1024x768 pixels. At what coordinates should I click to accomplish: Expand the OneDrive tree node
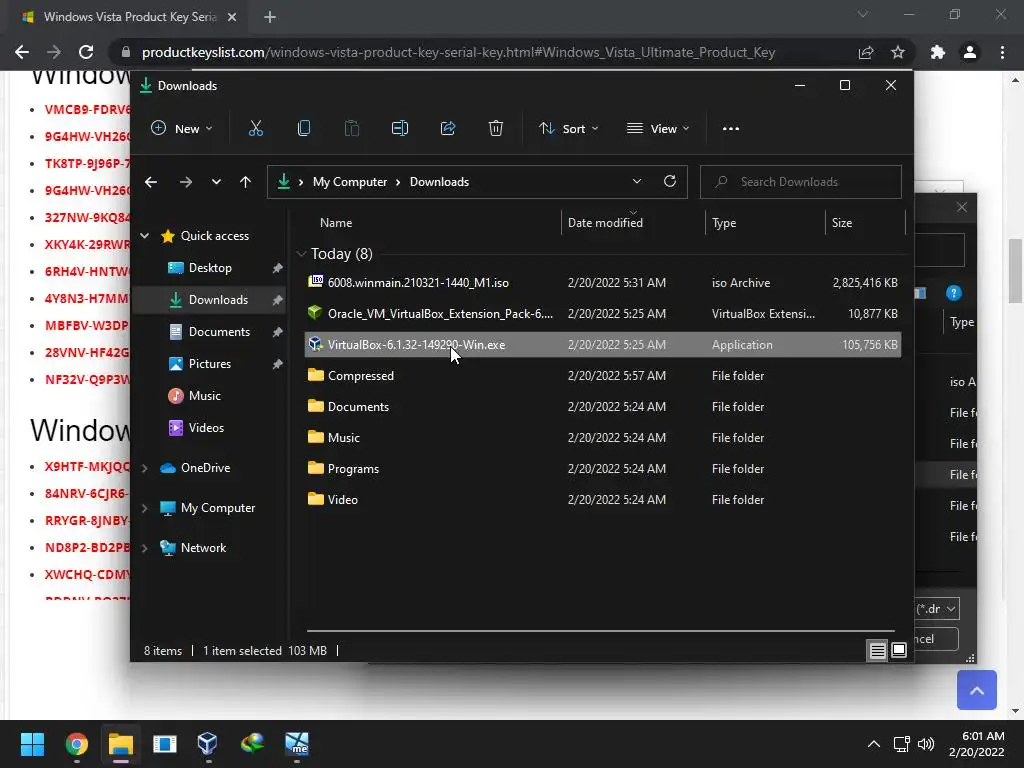click(x=144, y=468)
